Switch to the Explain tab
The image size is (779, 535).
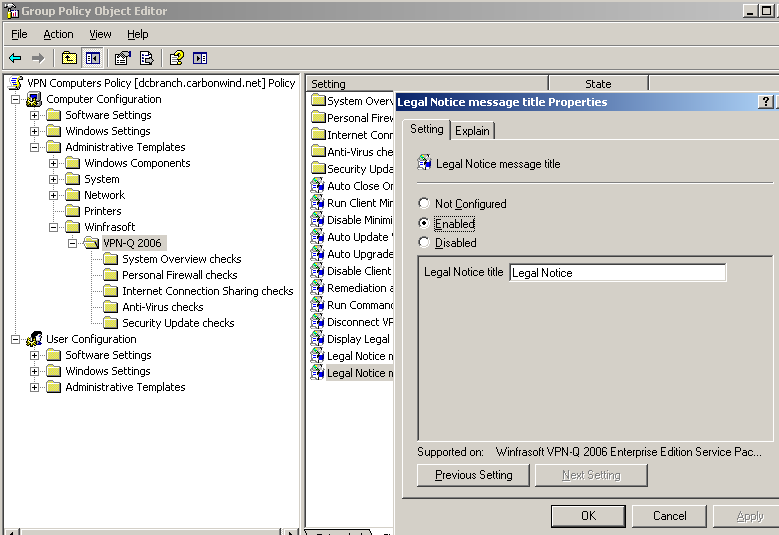coord(473,131)
